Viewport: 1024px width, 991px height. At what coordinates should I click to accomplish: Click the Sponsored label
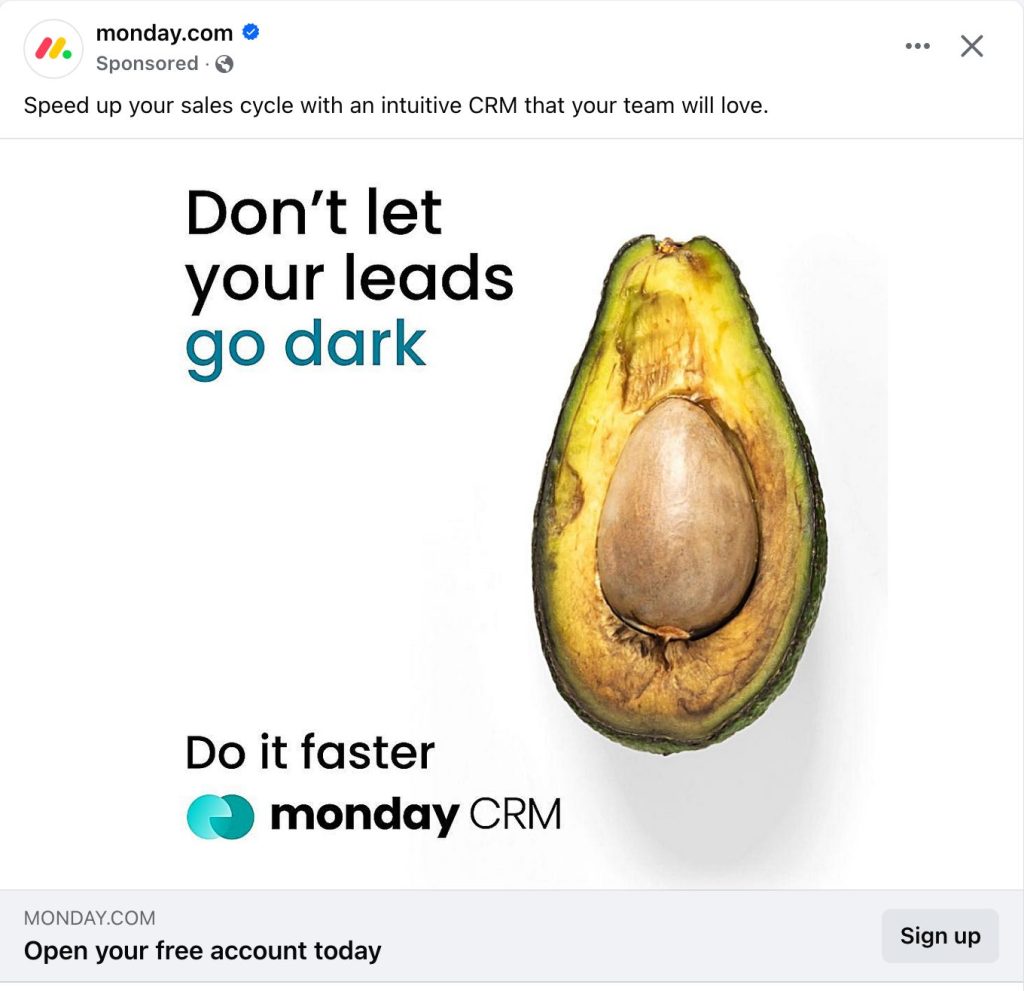[x=147, y=63]
